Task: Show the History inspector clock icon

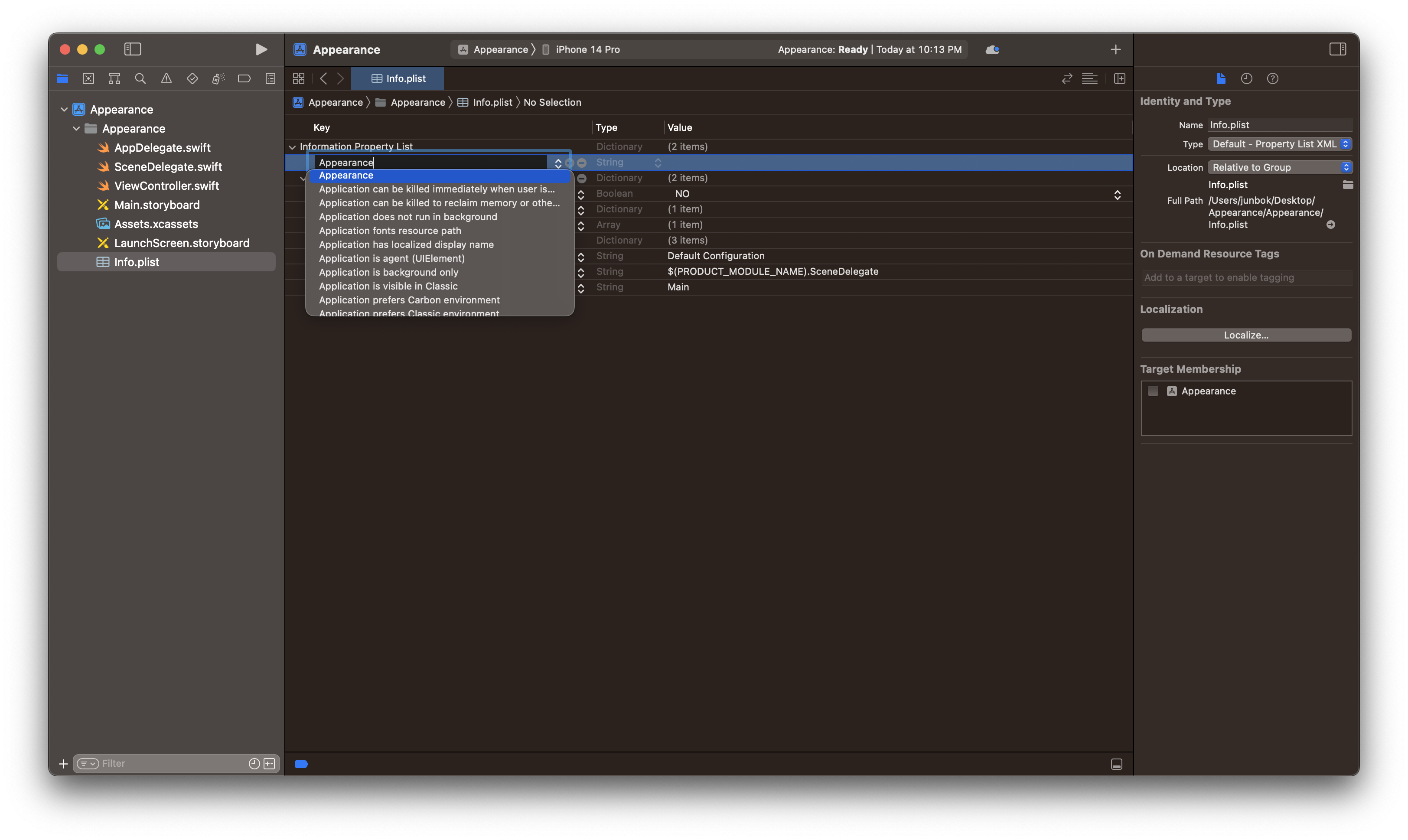Action: point(1246,79)
